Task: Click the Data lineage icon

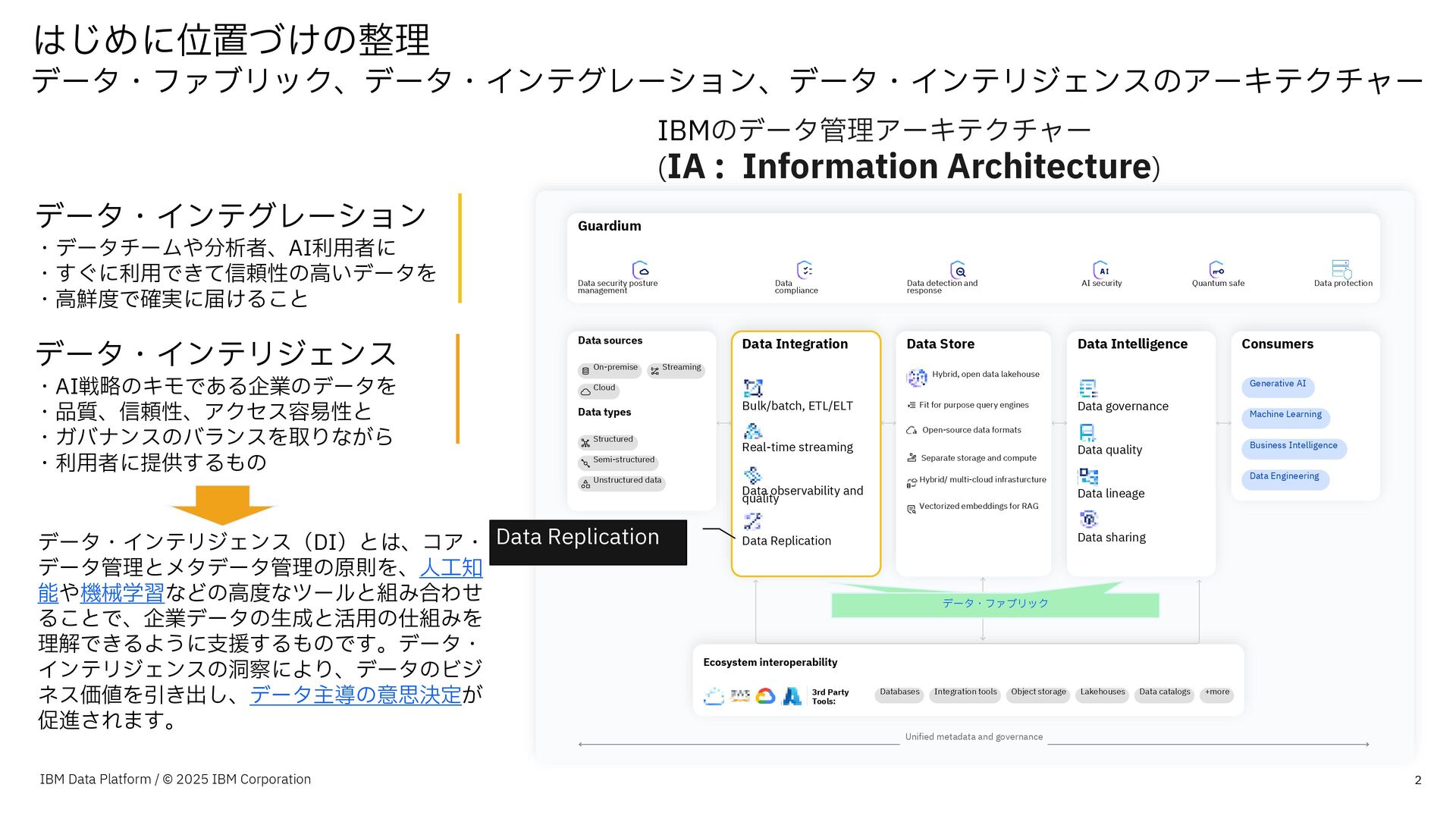Action: (x=1088, y=476)
